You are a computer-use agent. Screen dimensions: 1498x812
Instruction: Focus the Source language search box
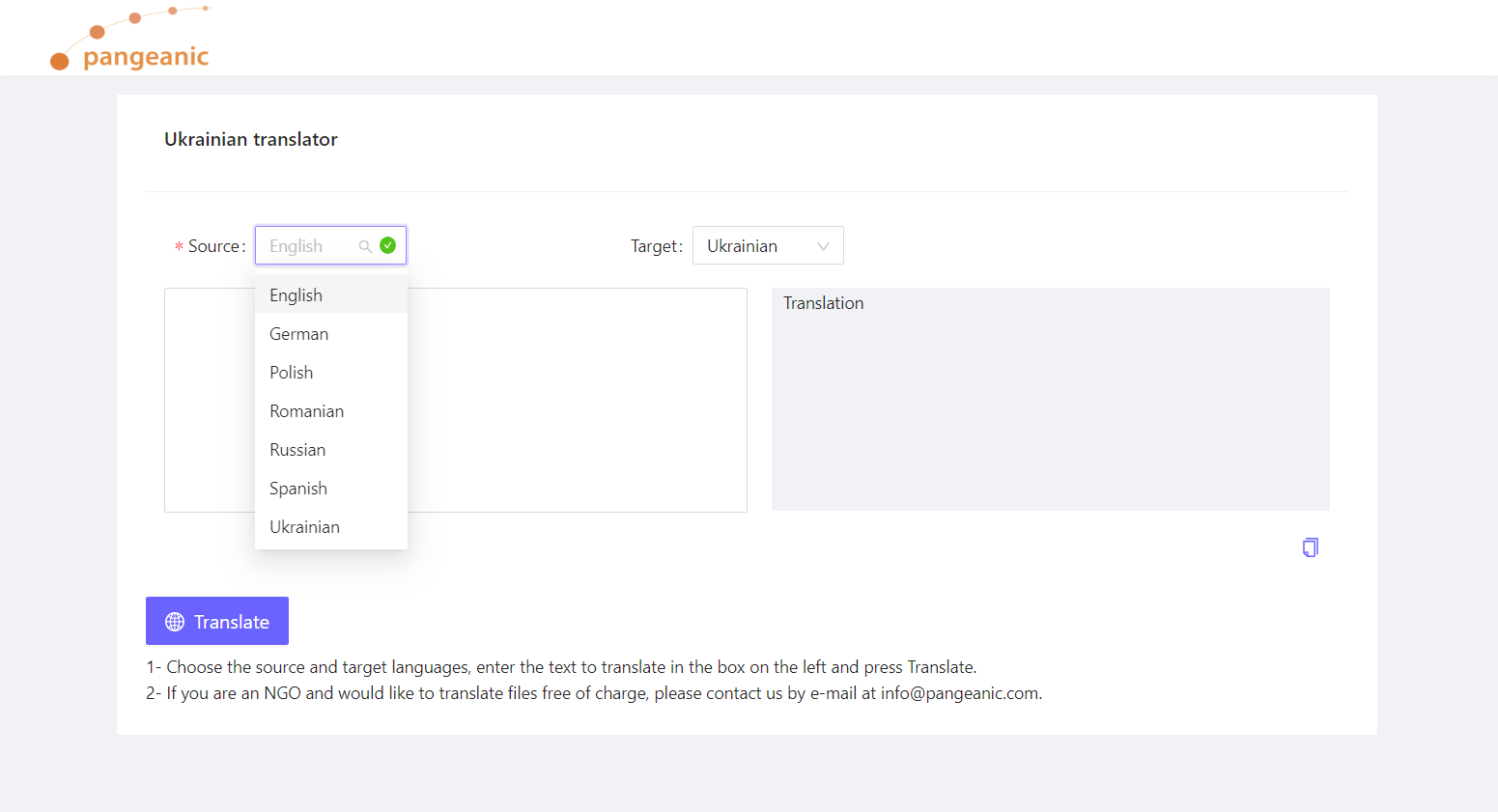(x=309, y=246)
